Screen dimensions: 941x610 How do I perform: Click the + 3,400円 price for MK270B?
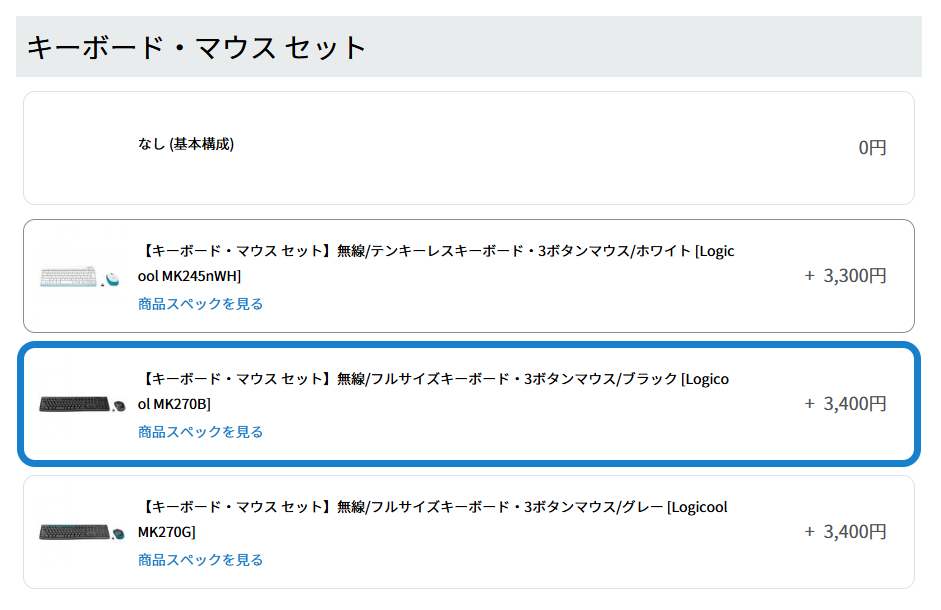pyautogui.click(x=845, y=404)
